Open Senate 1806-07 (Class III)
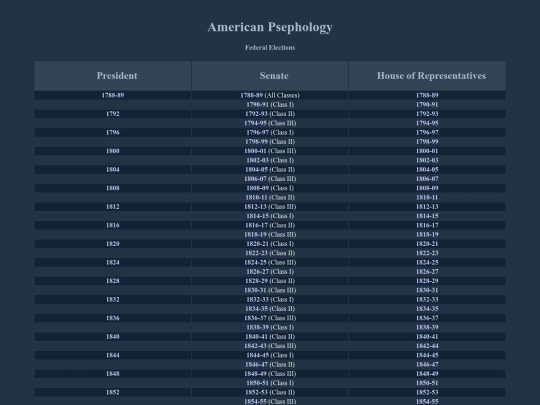Image resolution: width=540 pixels, height=405 pixels. tap(270, 179)
